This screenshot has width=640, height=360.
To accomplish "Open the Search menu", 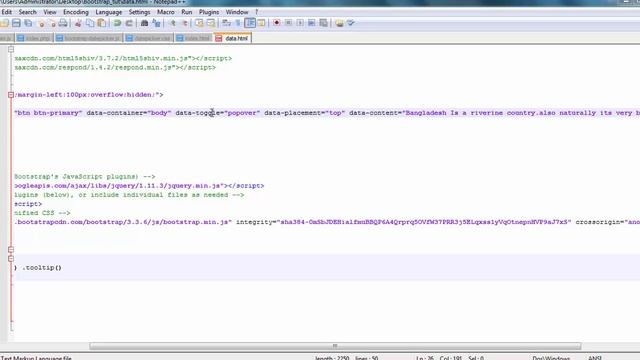I will (27, 12).
